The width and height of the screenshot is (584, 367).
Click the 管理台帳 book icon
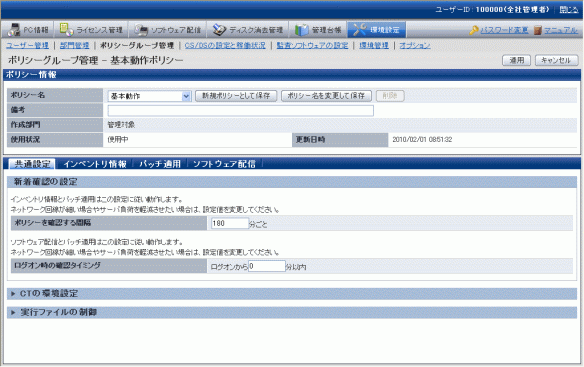301,30
